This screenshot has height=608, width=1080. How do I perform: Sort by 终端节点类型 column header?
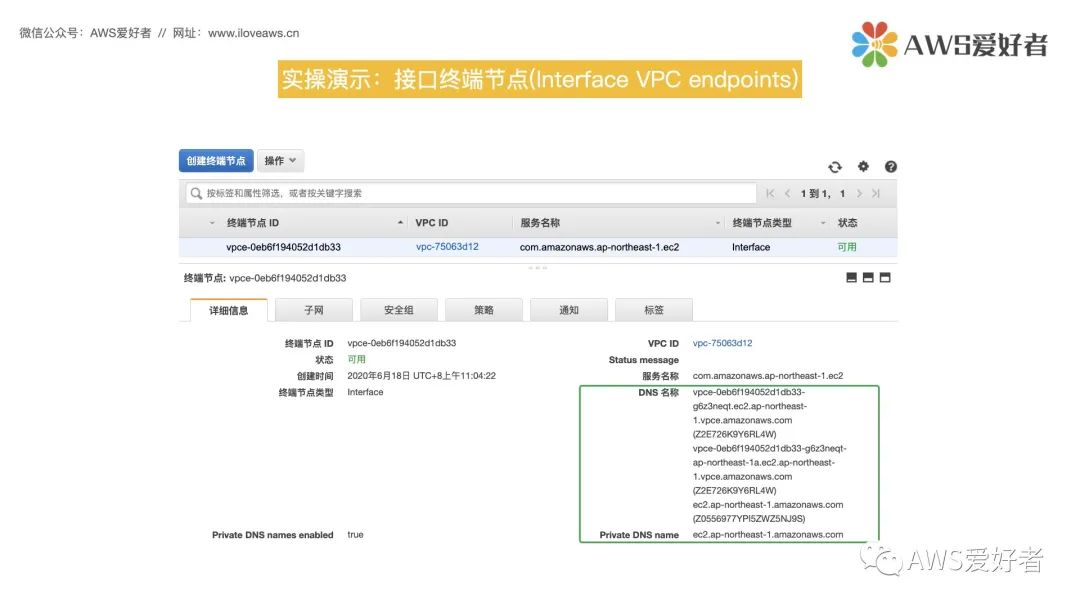coord(762,223)
